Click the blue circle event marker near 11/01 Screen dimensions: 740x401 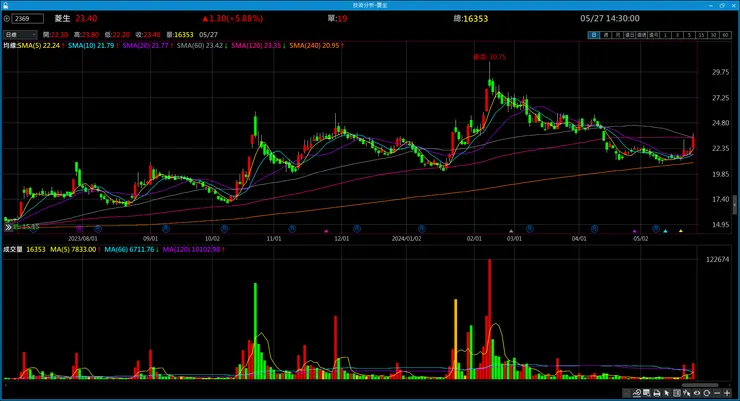coord(292,229)
